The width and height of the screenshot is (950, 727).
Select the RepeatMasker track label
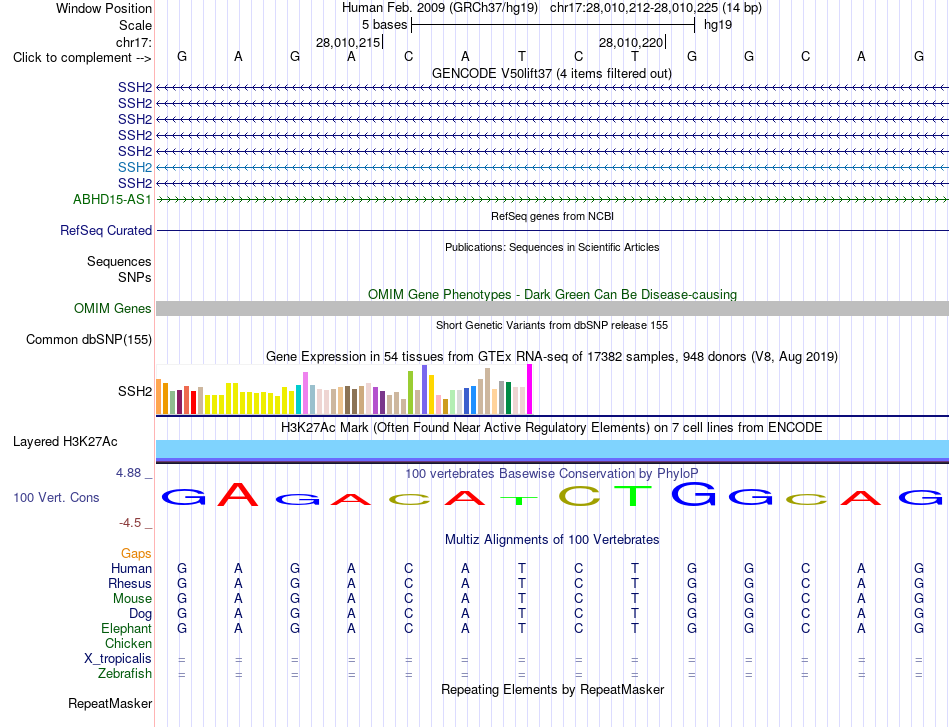[110, 703]
